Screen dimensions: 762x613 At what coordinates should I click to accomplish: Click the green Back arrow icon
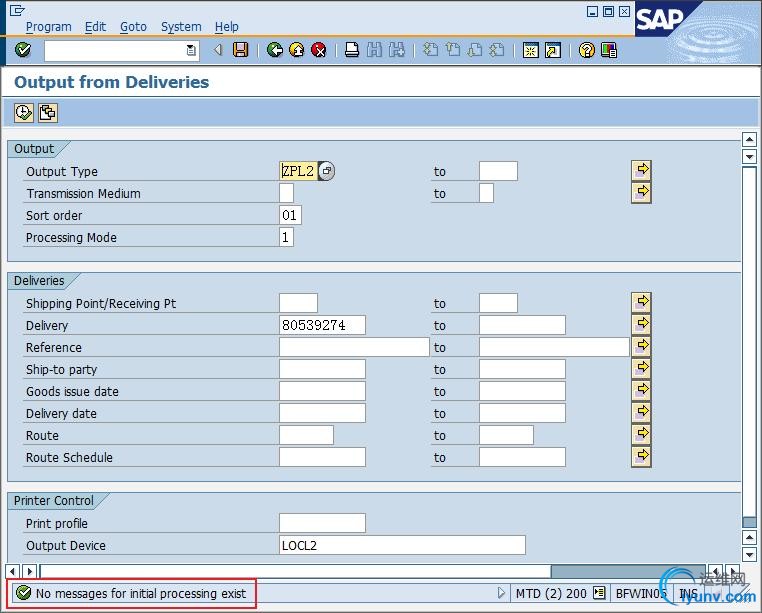[275, 50]
